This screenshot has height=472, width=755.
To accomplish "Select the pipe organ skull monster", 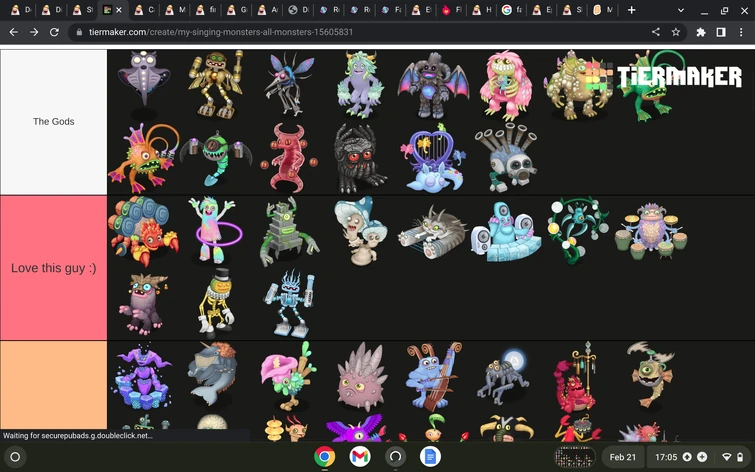I will pos(506,157).
